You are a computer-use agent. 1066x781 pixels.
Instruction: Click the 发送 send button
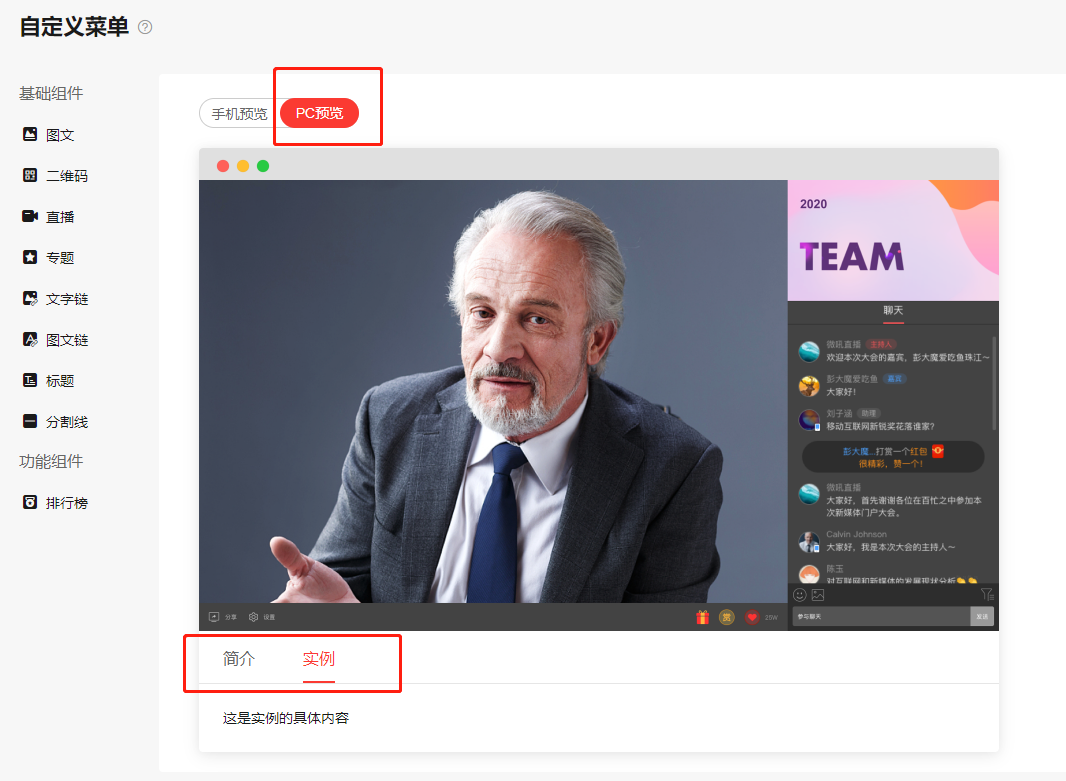point(982,617)
